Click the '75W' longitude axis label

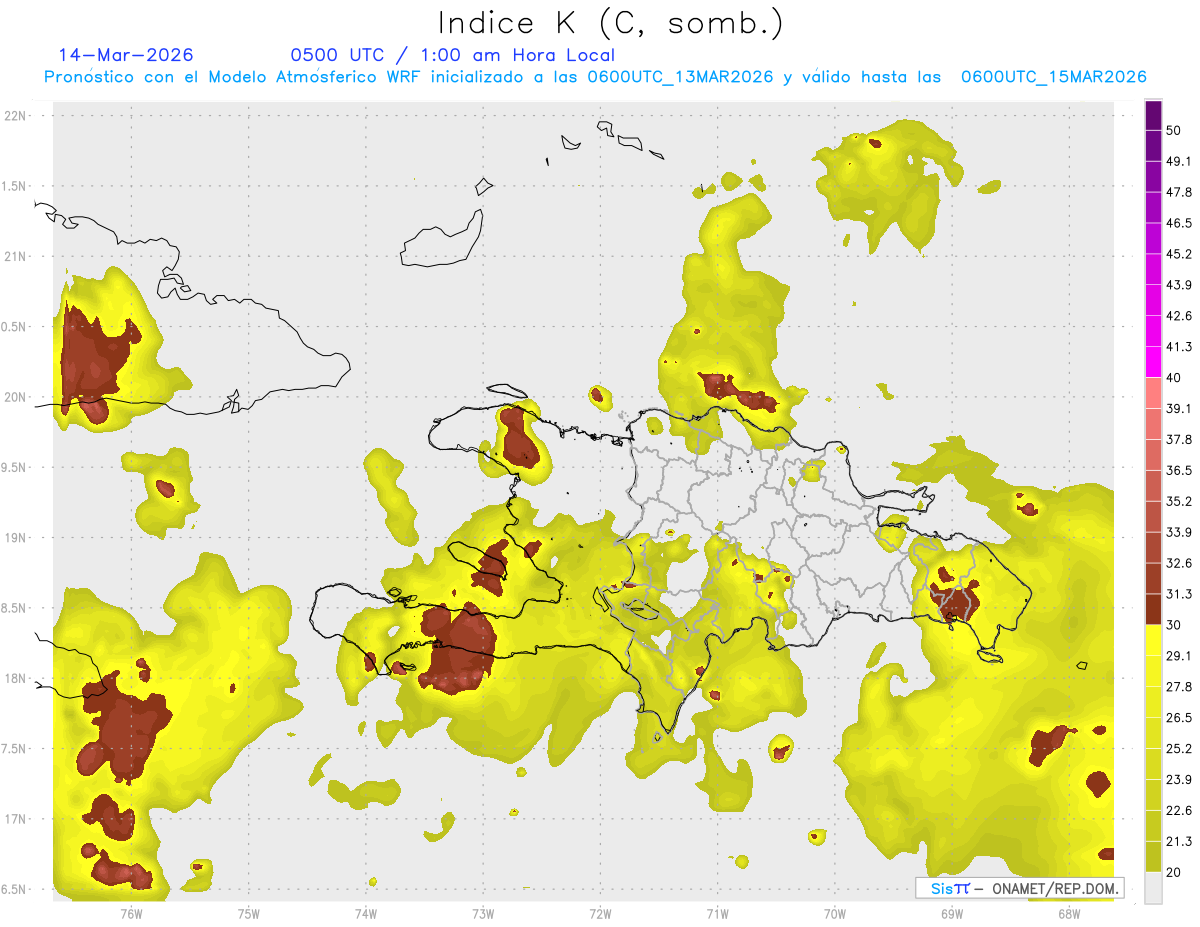click(249, 913)
